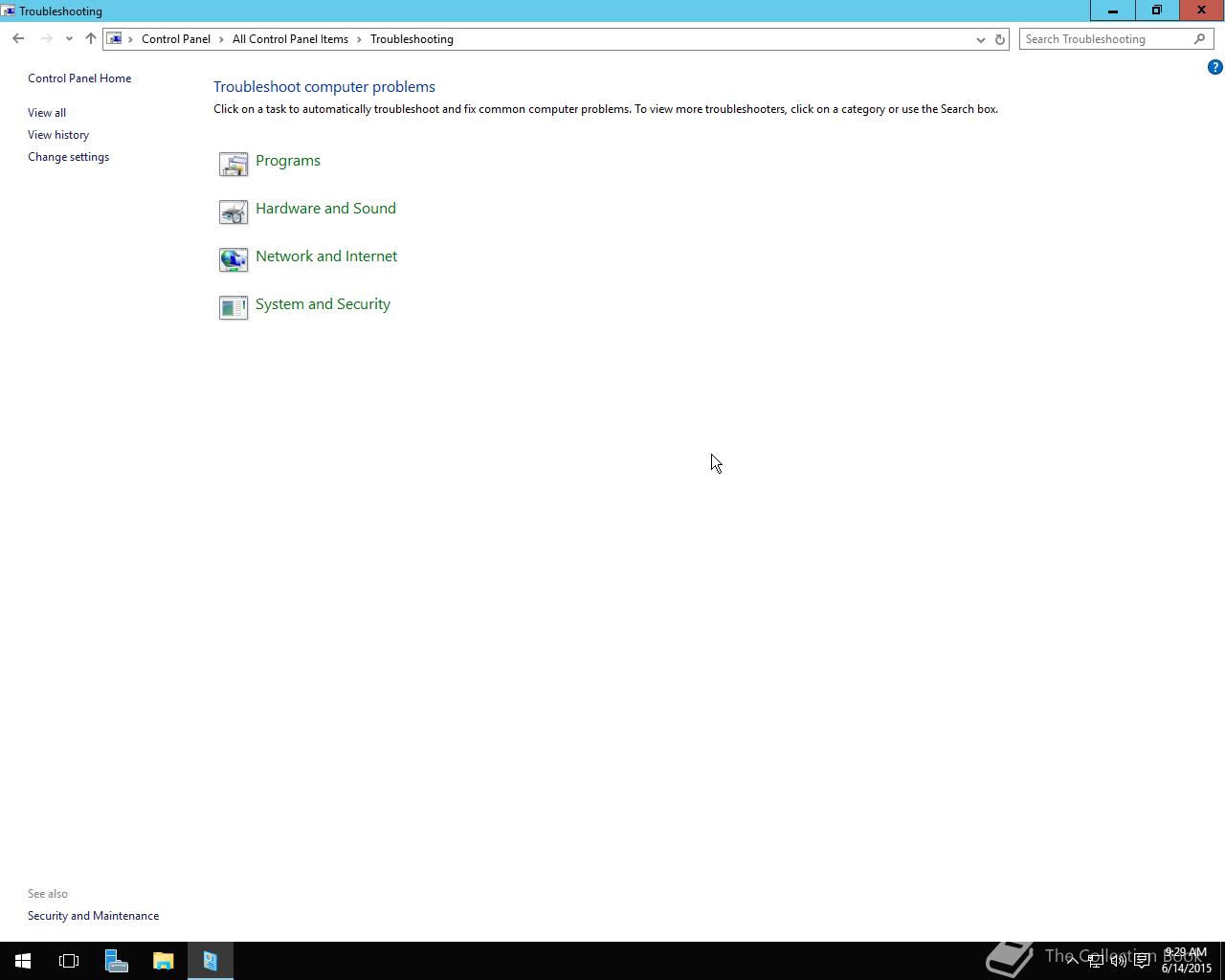Click the network tray icon
The height and width of the screenshot is (980, 1225).
pyautogui.click(x=1095, y=961)
